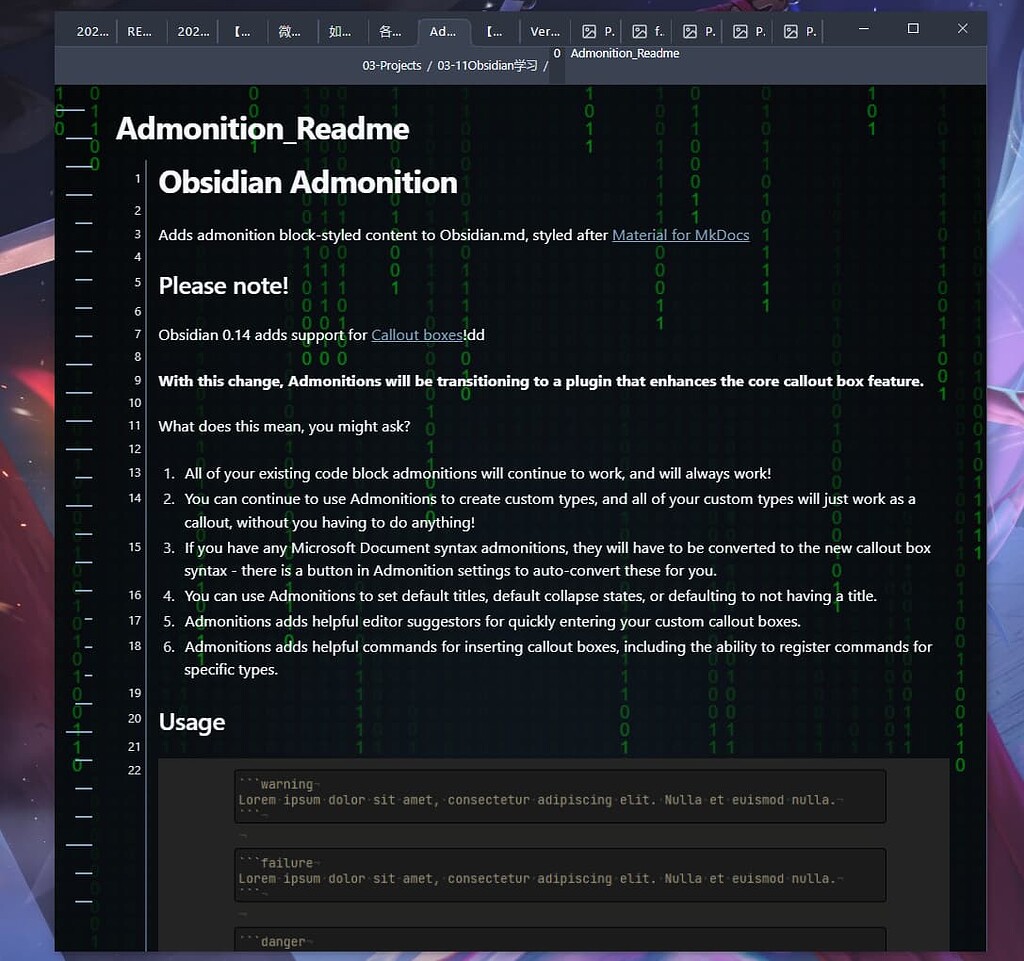Click the image icon on the second "P." tab

[691, 31]
